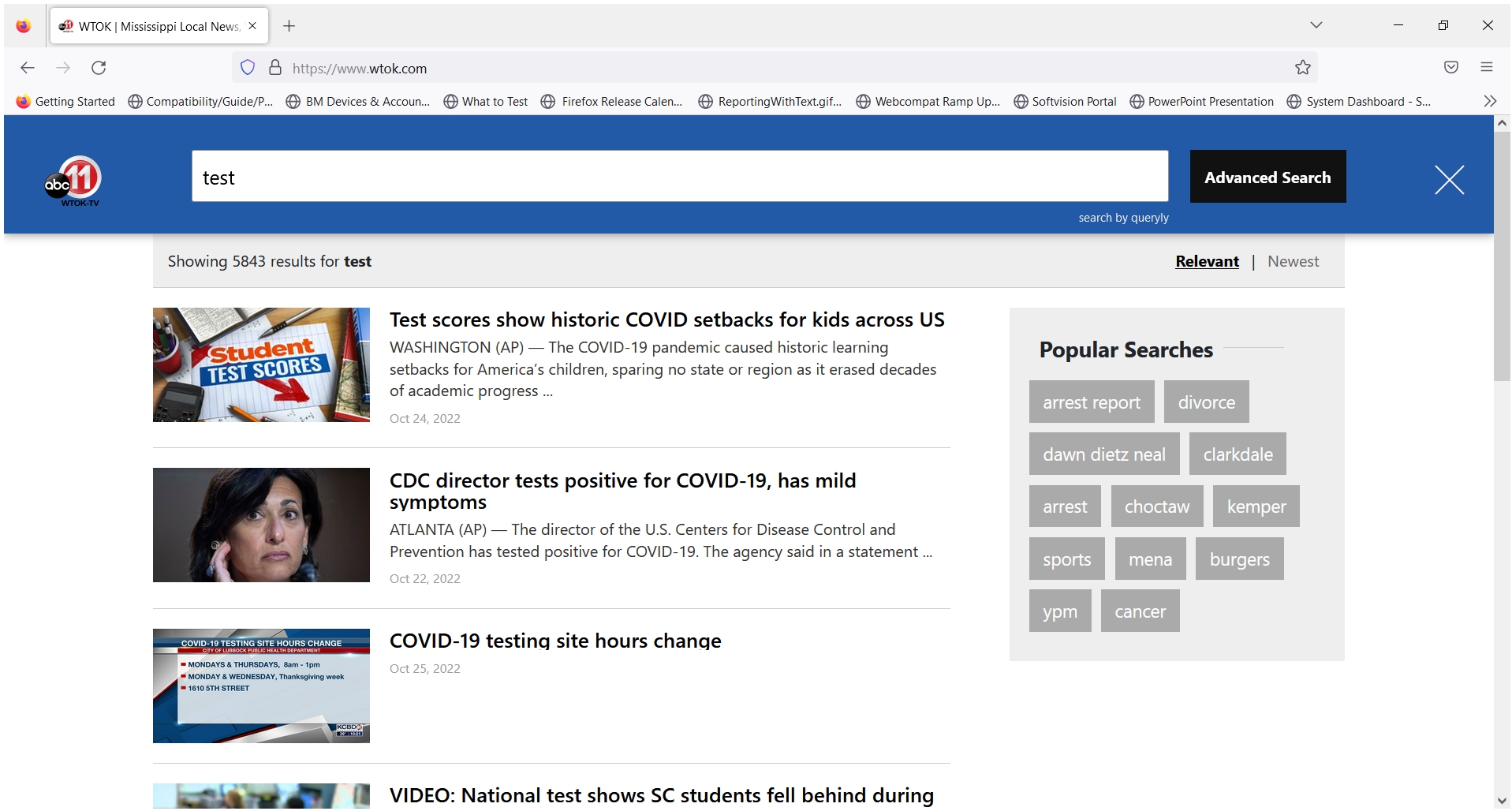This screenshot has height=811, width=1512.
Task: Save the page to Pocket
Action: (x=1450, y=68)
